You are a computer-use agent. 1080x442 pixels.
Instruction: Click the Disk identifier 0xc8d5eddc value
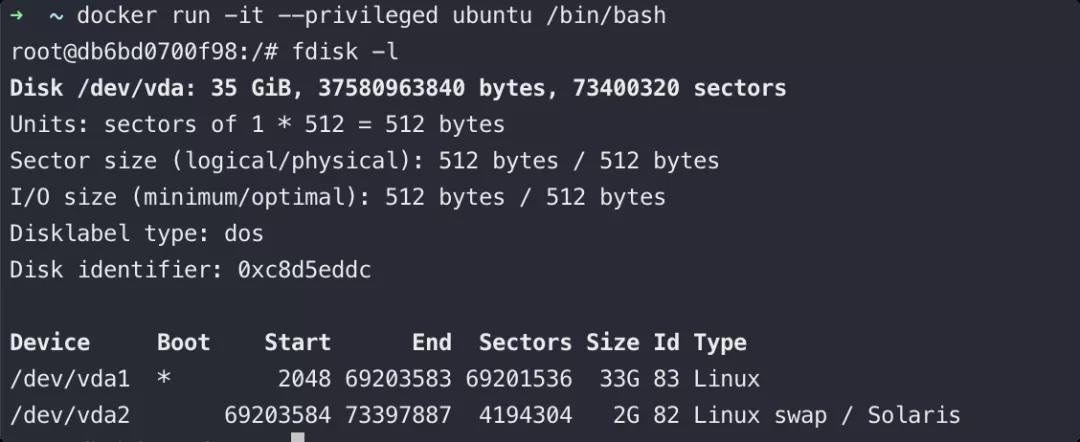[x=304, y=269]
